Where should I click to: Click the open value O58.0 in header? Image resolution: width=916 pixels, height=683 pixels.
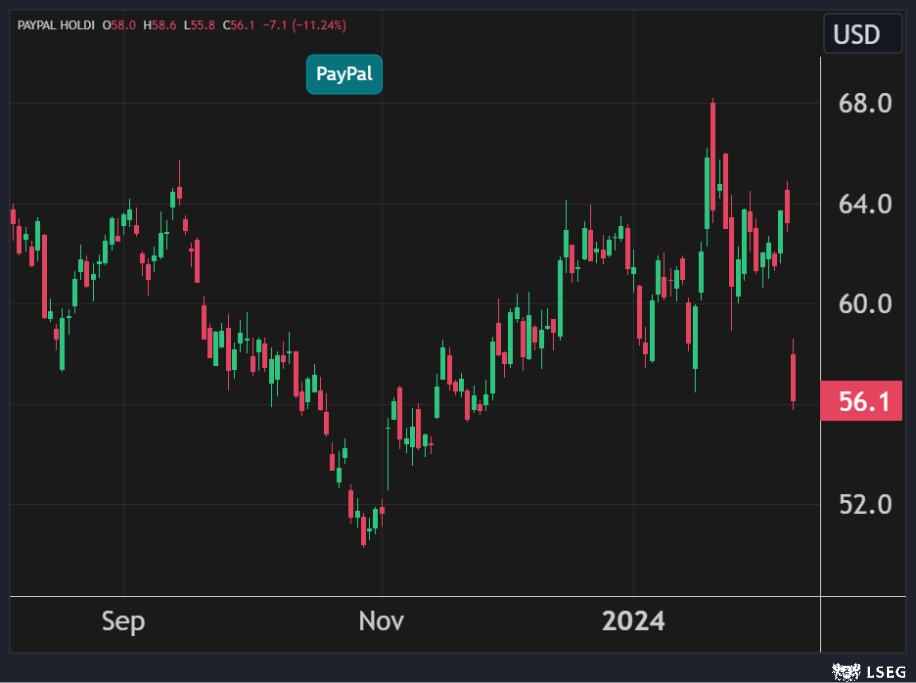pos(120,24)
